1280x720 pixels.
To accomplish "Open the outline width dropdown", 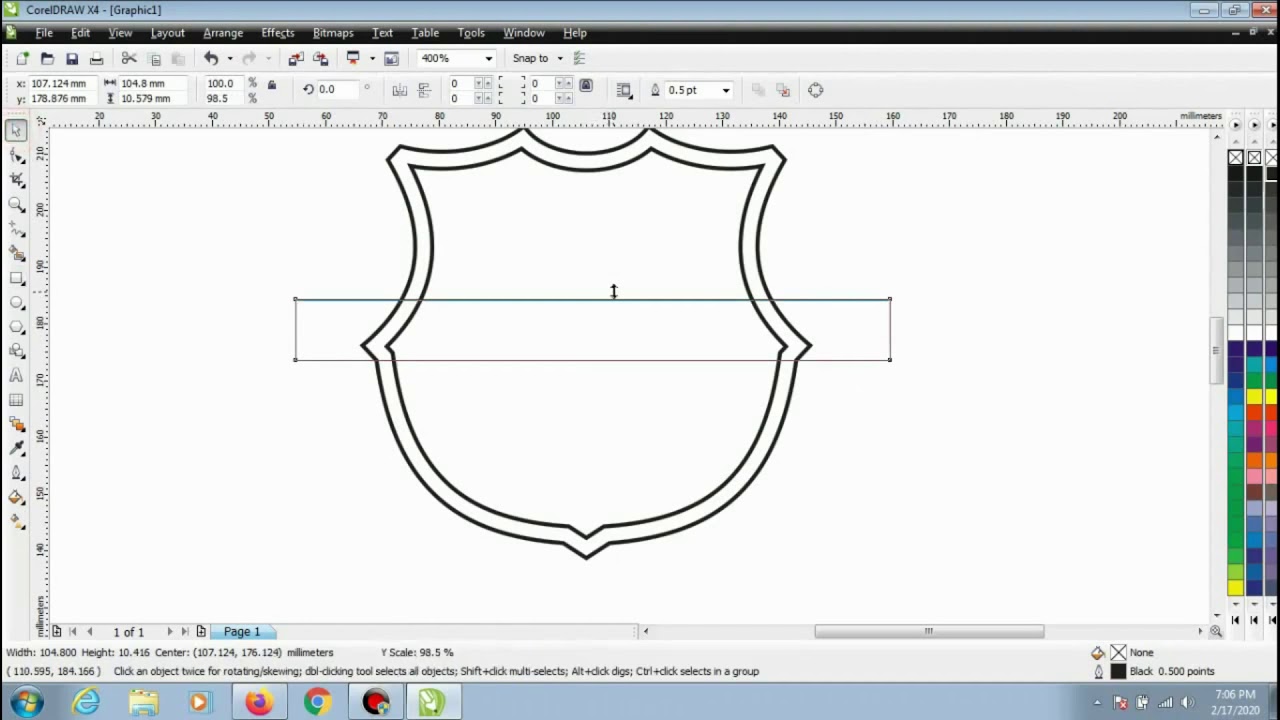I will 726,90.
